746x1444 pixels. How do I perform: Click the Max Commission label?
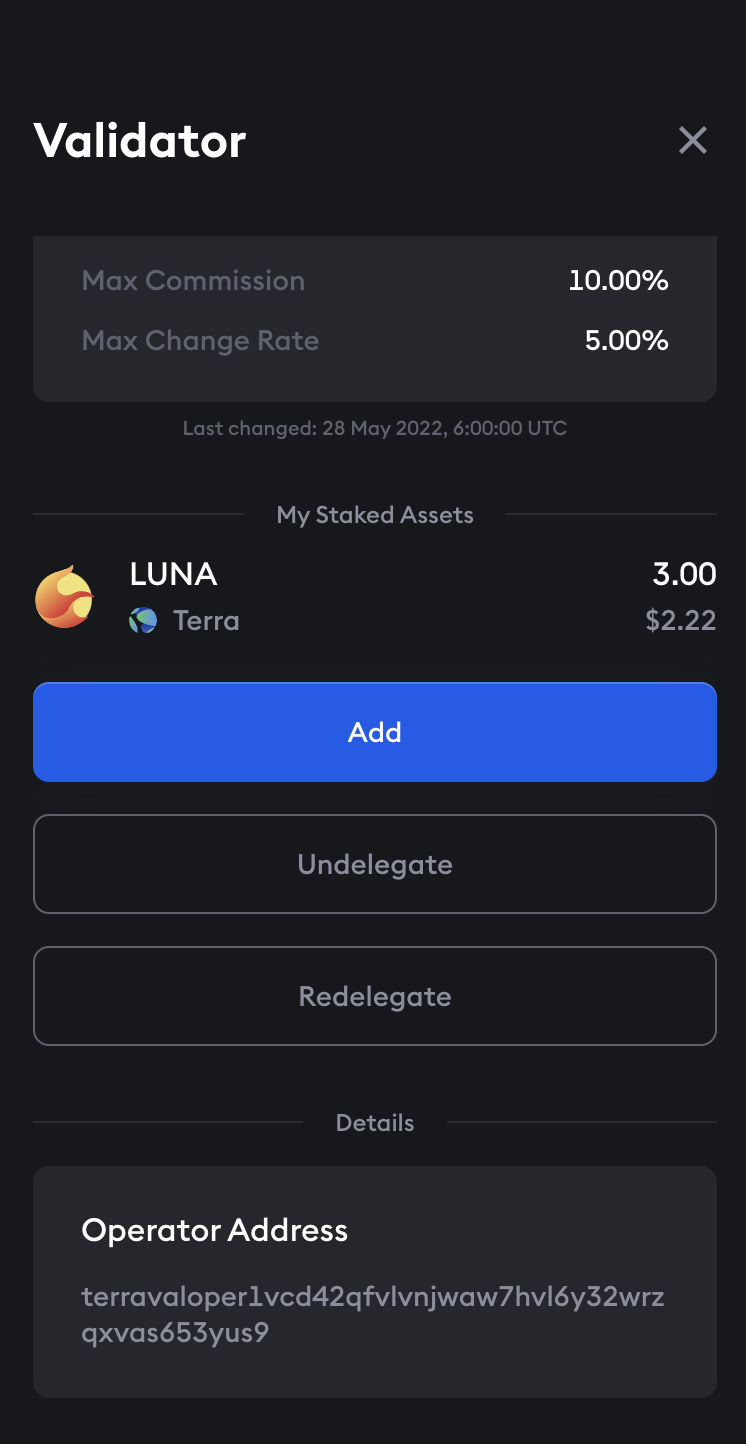(193, 280)
